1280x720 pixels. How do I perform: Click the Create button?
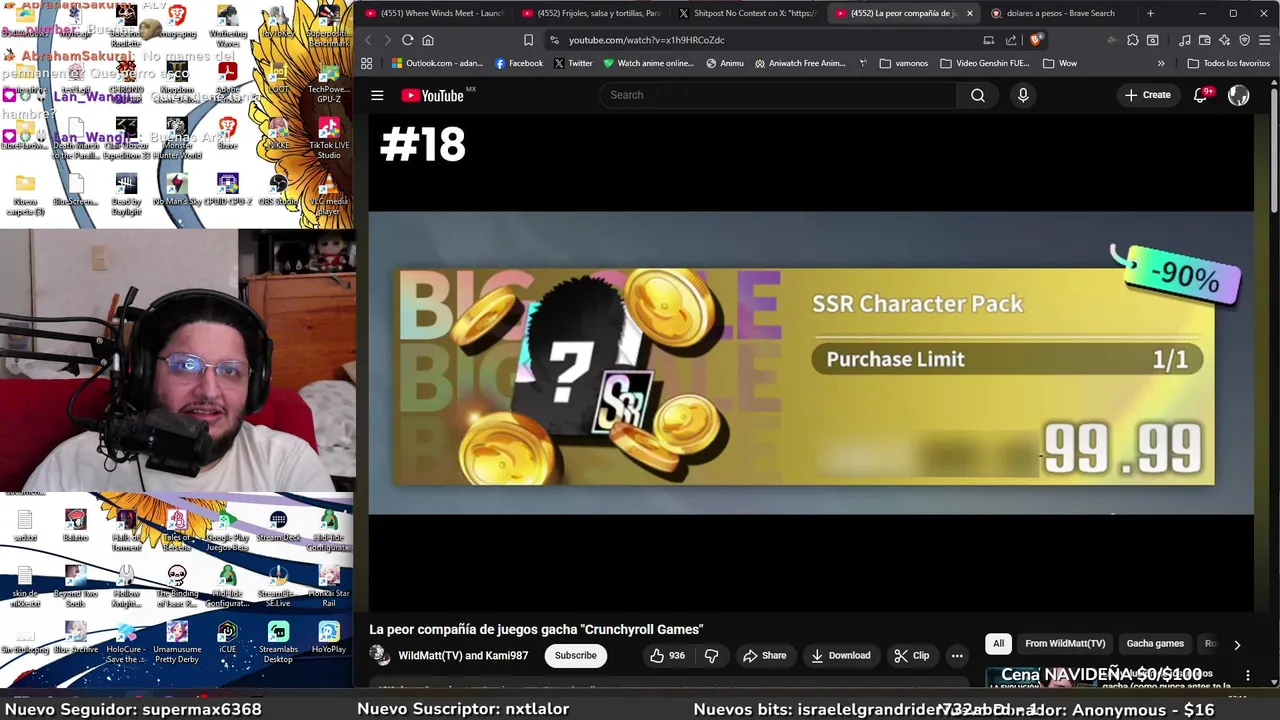(x=1147, y=95)
